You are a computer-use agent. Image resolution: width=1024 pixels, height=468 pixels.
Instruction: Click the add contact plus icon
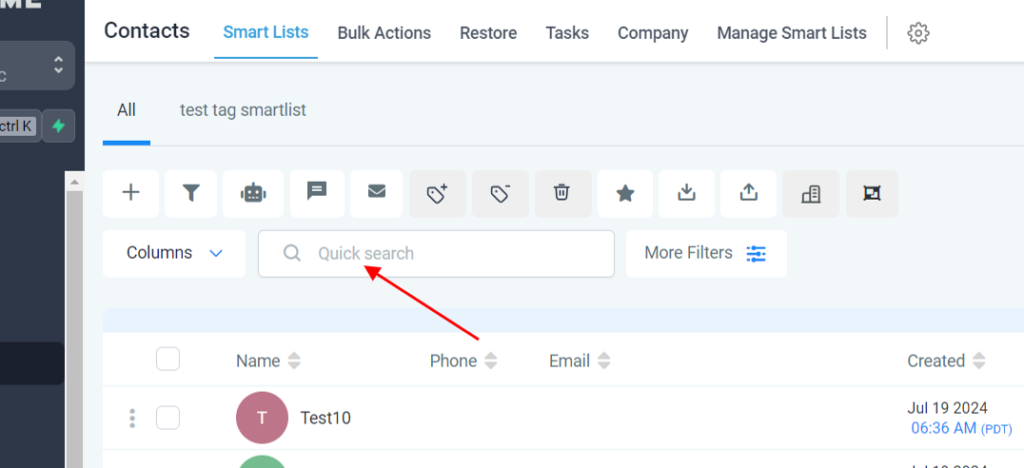click(x=131, y=193)
